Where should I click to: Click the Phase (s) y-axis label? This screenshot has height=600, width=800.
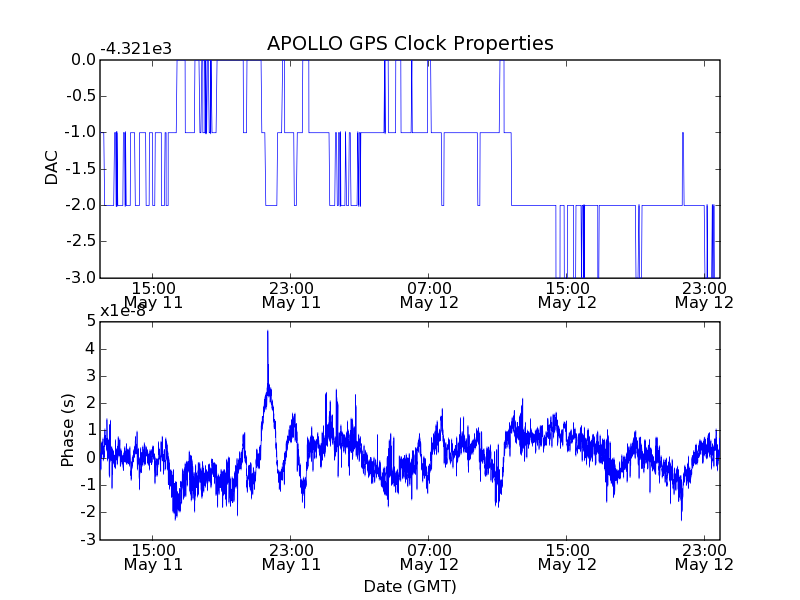(x=67, y=430)
